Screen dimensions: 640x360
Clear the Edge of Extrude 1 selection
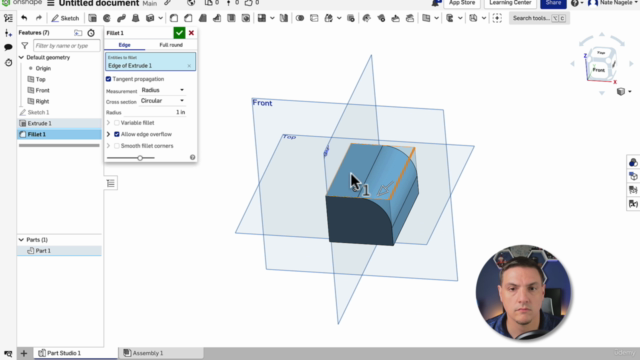click(x=189, y=66)
